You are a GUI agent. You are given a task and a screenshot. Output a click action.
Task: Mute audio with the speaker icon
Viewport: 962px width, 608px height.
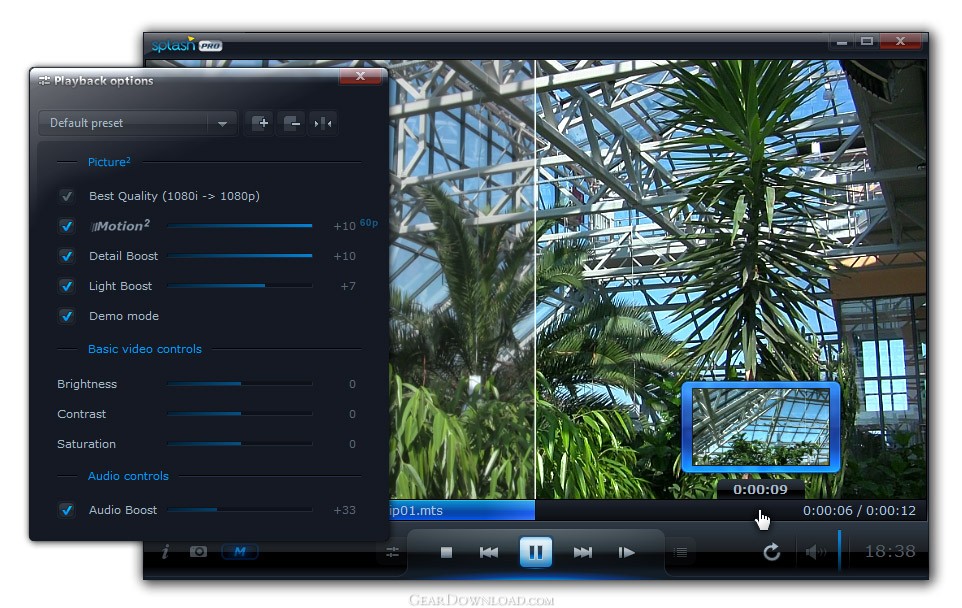815,552
